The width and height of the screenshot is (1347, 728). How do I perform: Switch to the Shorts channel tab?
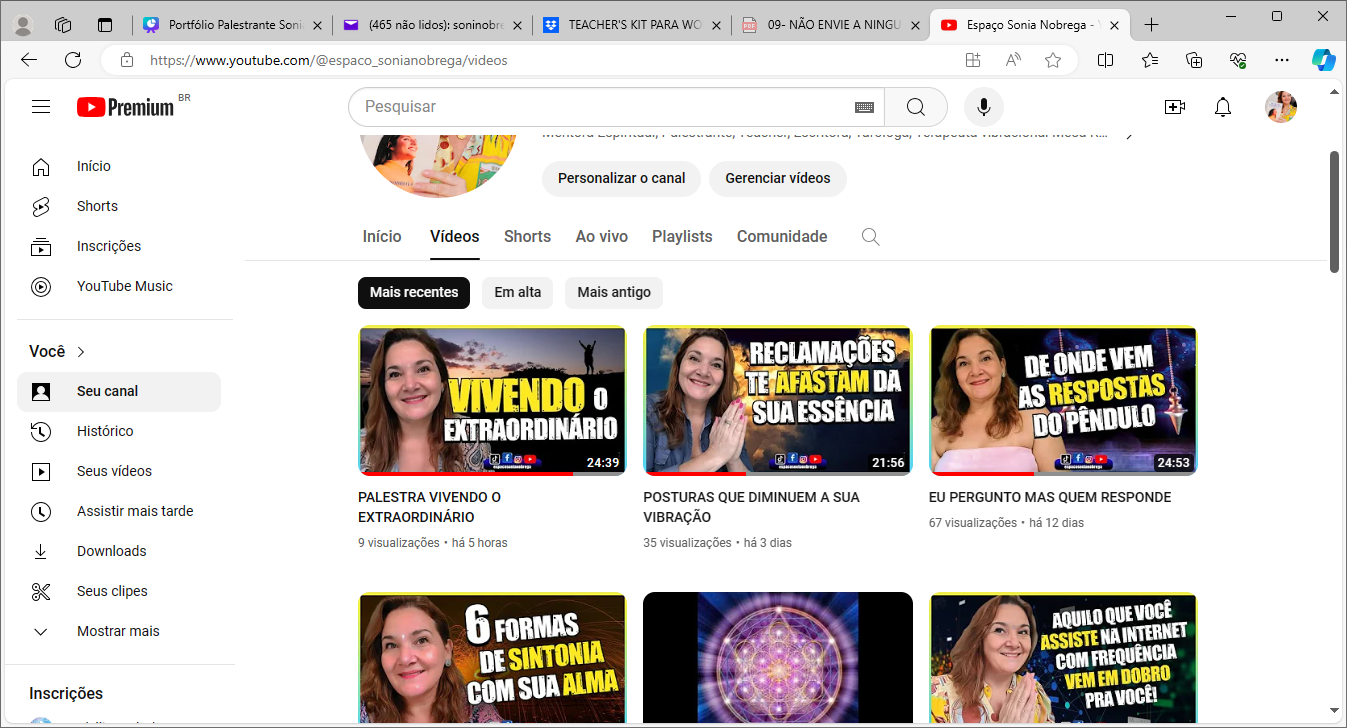point(527,237)
